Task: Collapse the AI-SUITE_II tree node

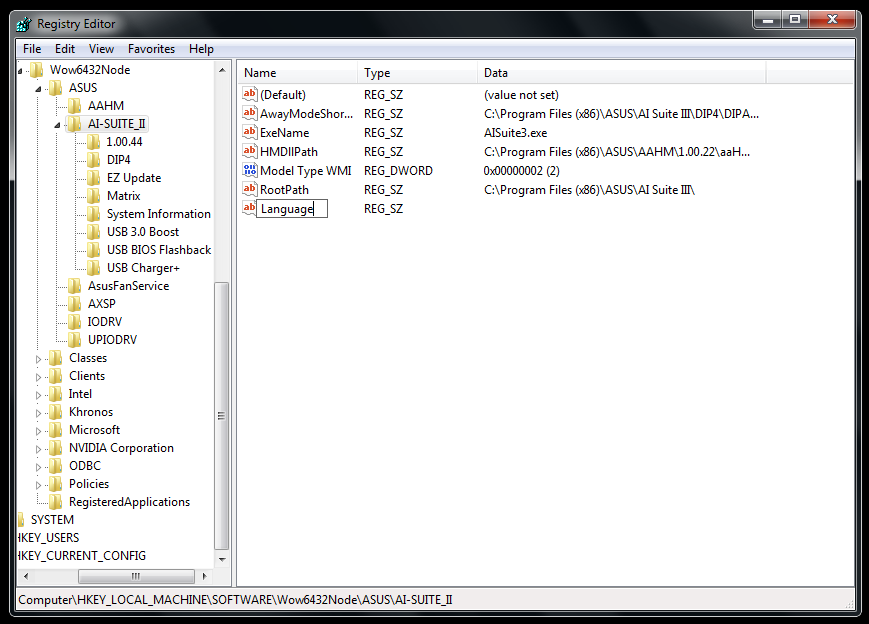Action: pos(59,125)
